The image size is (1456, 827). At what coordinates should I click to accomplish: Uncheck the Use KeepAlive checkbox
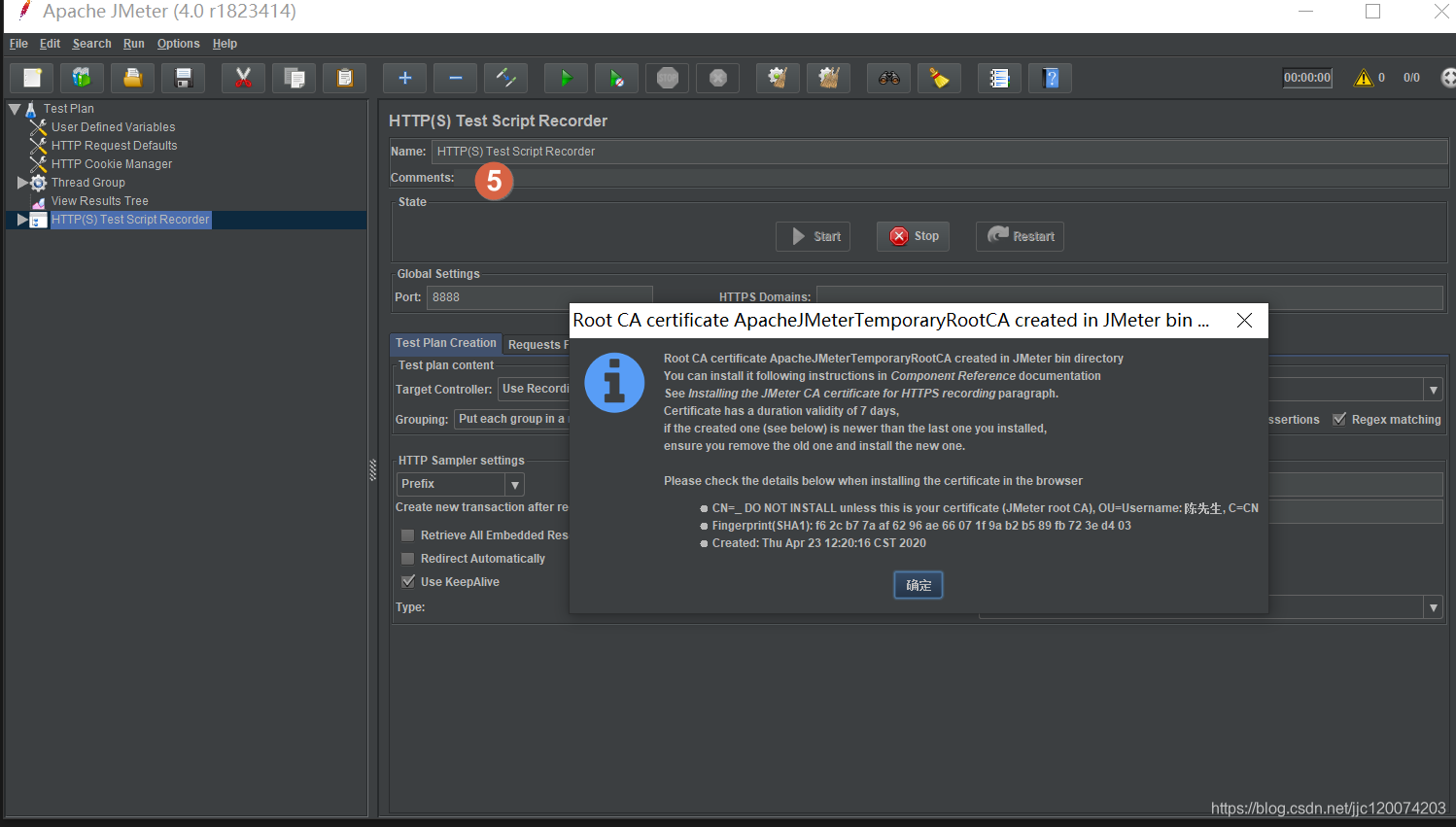pos(408,582)
